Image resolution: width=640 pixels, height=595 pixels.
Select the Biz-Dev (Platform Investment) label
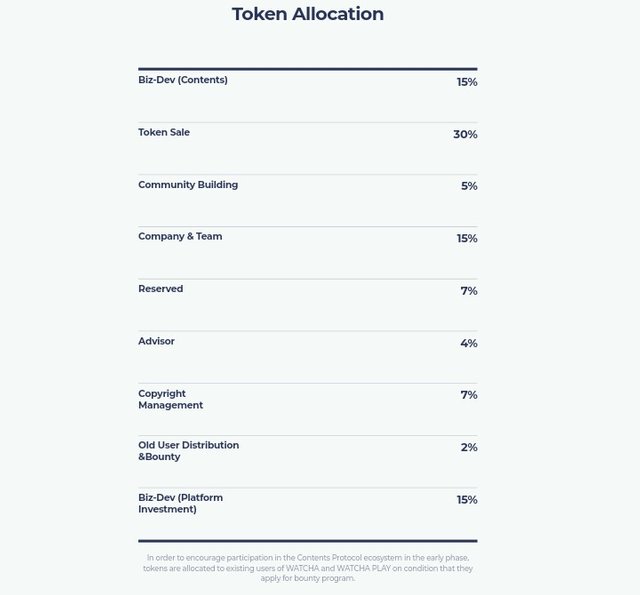(x=180, y=504)
